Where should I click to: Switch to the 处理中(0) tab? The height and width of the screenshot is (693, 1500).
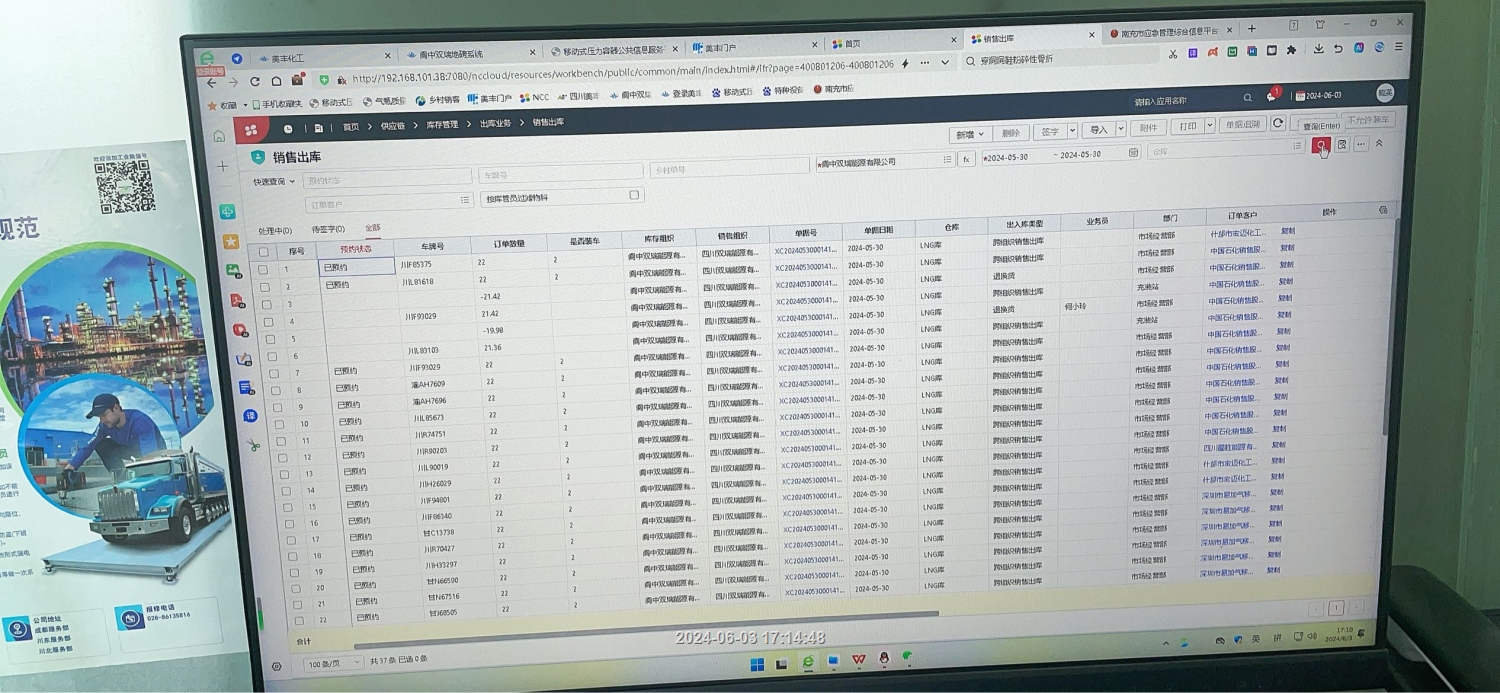[x=275, y=230]
